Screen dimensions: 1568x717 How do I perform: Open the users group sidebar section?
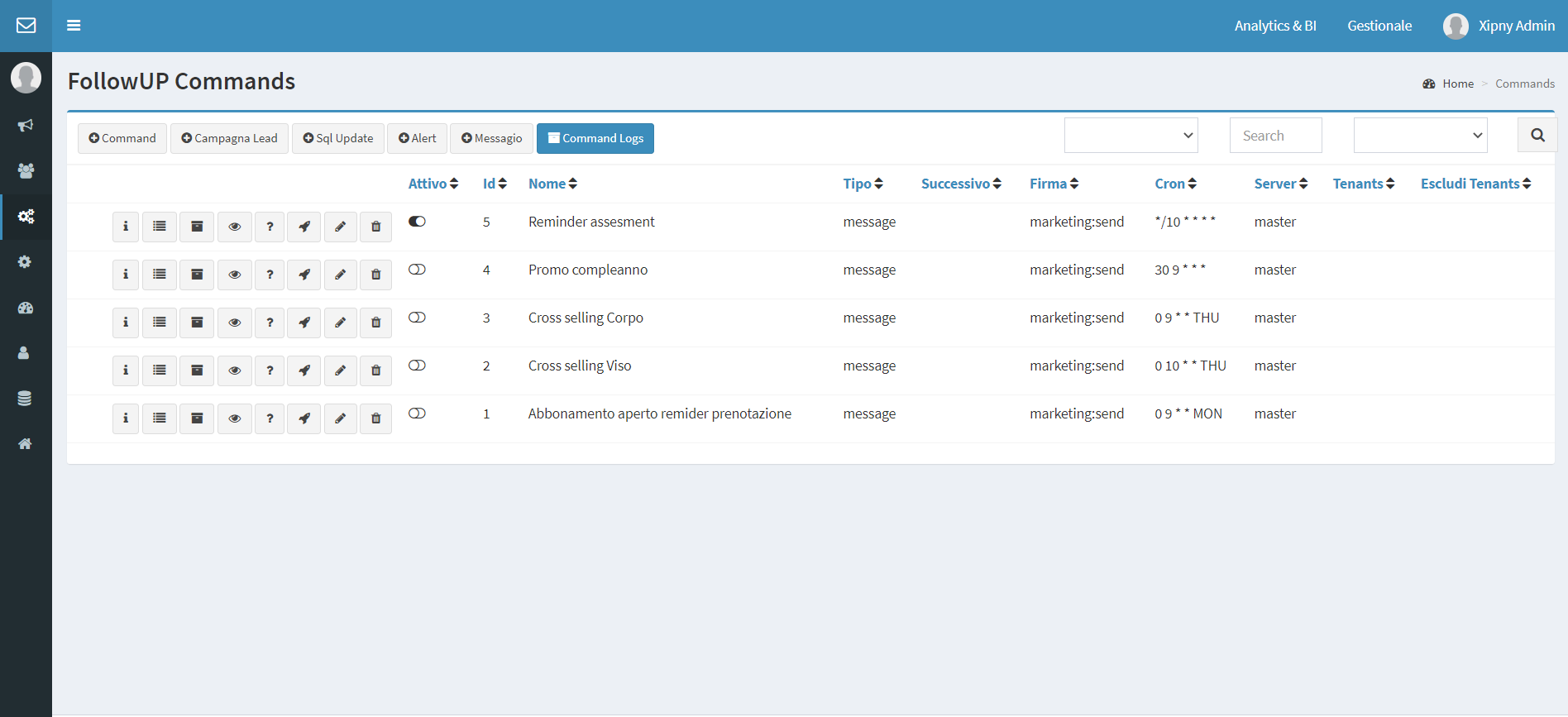pos(26,170)
